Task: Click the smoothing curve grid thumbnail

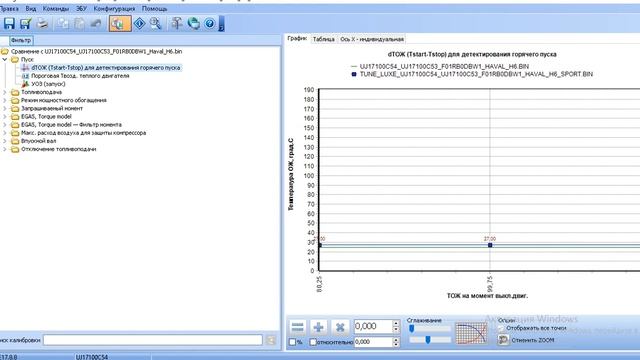Action: (471, 333)
